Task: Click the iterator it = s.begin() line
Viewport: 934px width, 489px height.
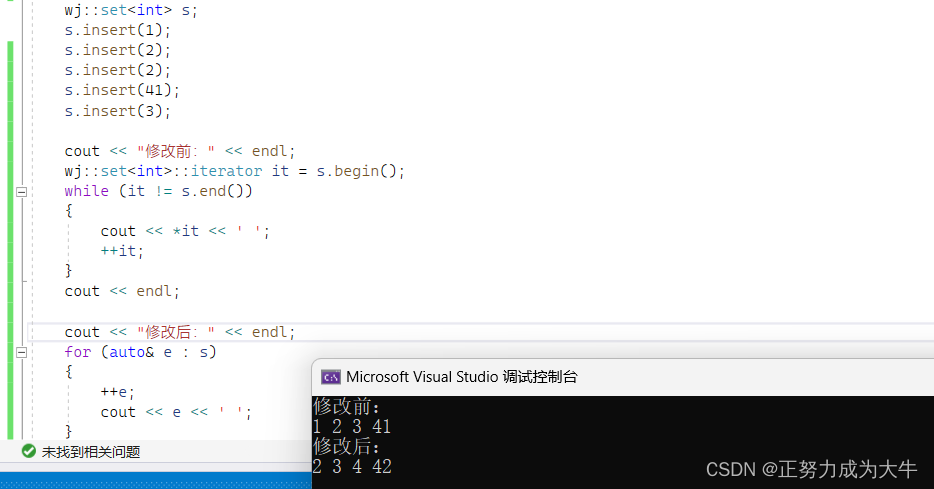Action: coord(235,172)
